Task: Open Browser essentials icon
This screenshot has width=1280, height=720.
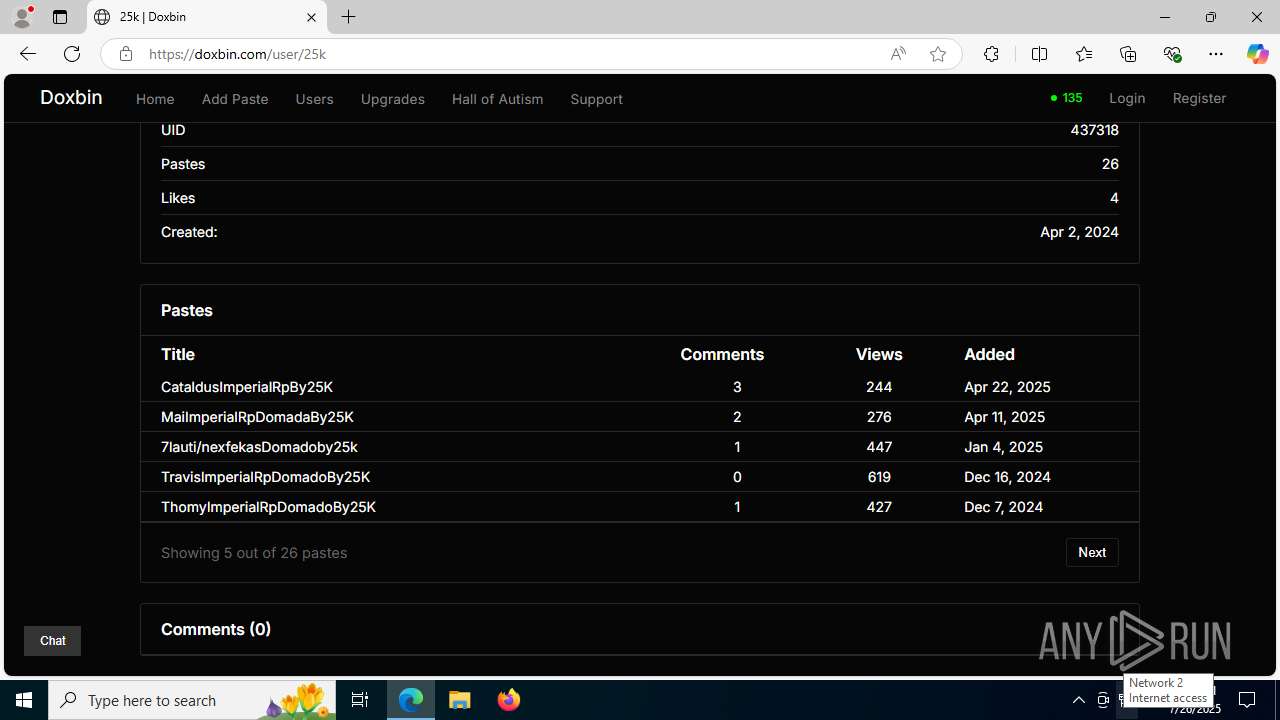Action: point(1172,54)
